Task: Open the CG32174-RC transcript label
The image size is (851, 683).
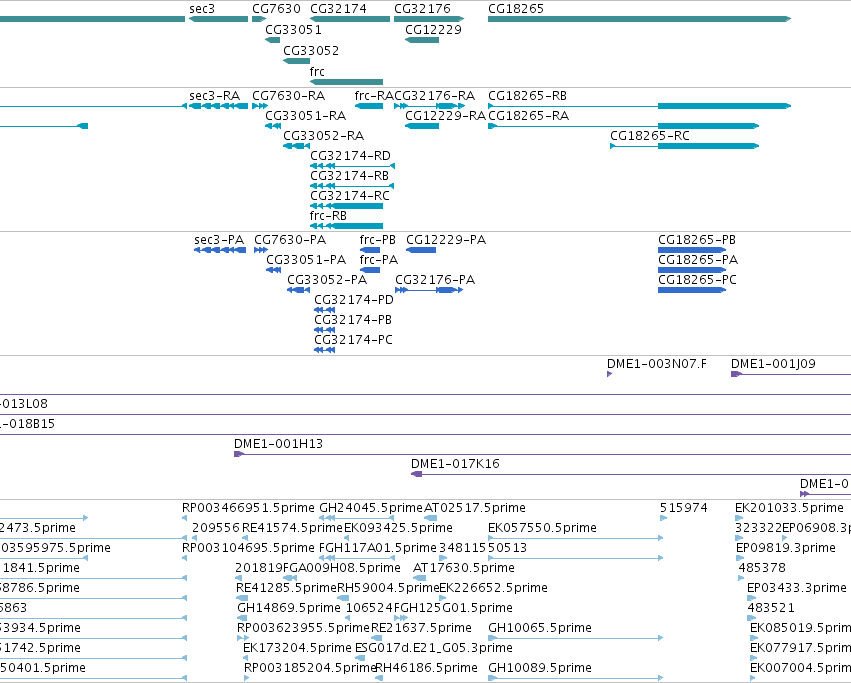Action: (350, 196)
